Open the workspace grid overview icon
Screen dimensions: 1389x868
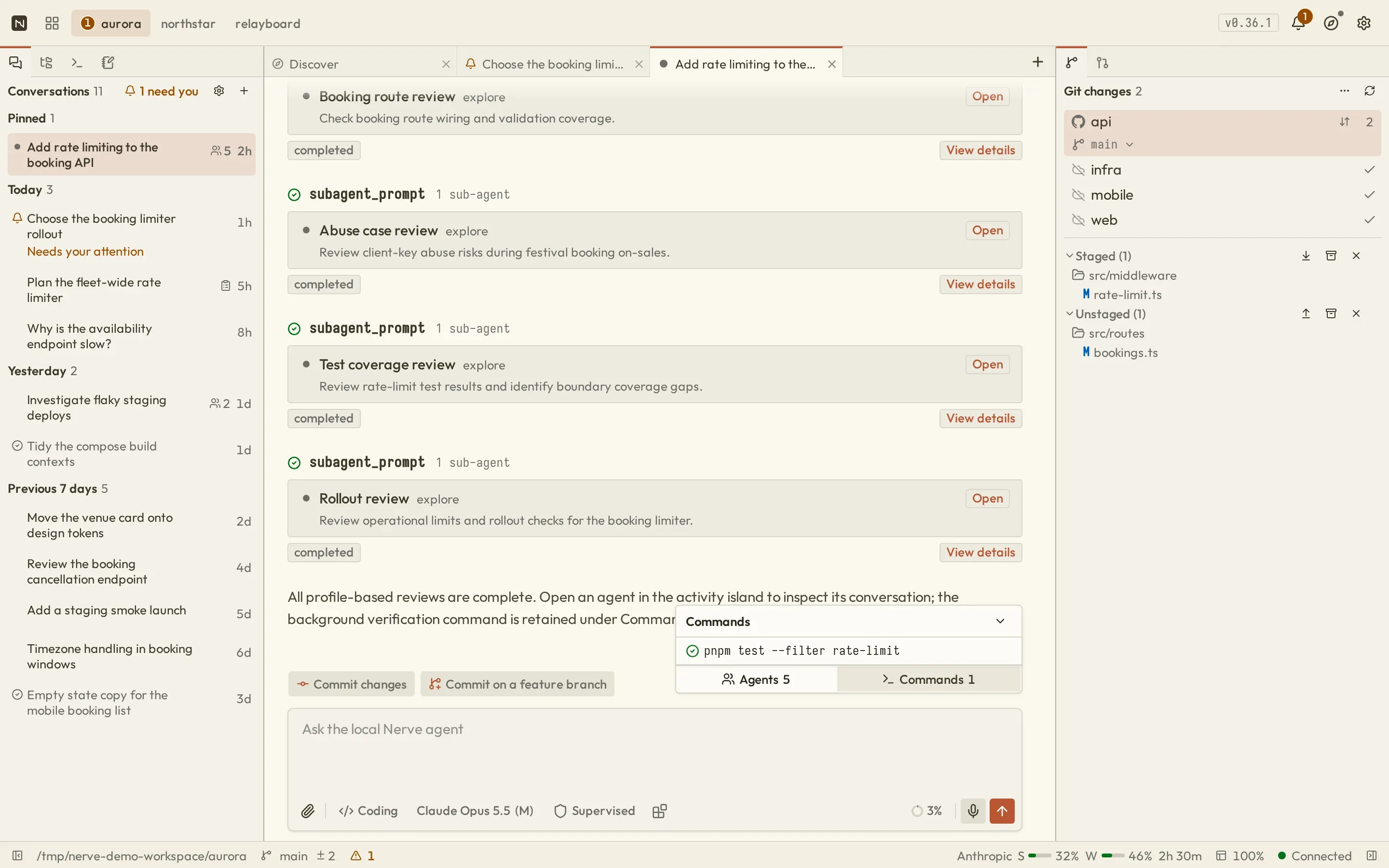(x=52, y=23)
